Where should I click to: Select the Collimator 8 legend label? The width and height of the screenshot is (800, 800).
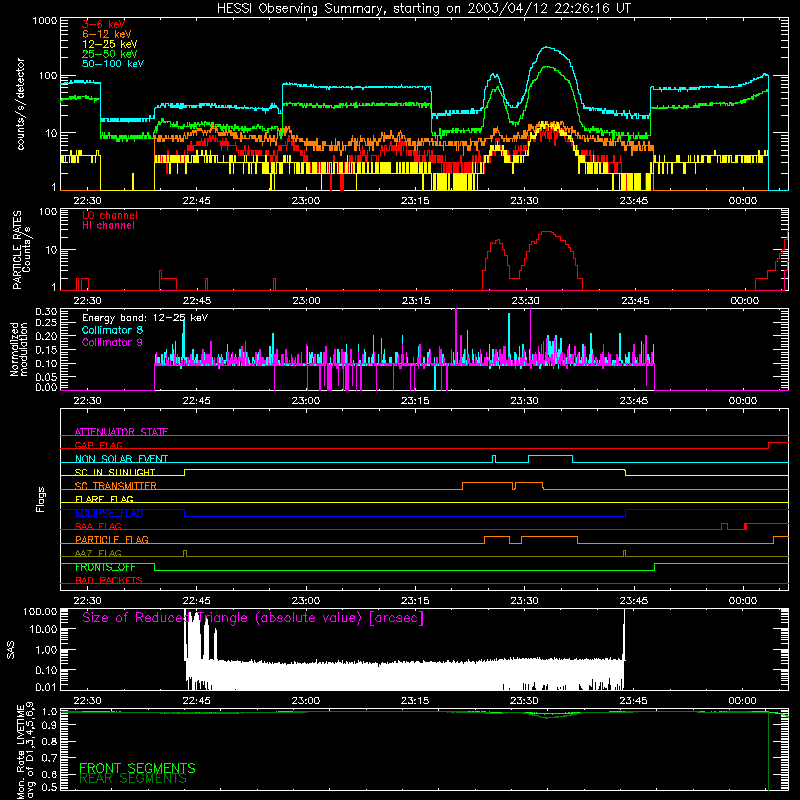[112, 330]
